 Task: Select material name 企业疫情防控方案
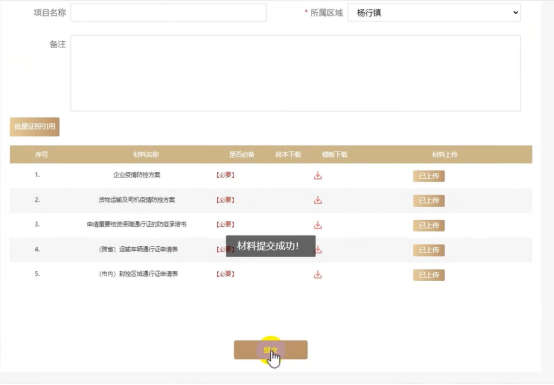click(137, 175)
